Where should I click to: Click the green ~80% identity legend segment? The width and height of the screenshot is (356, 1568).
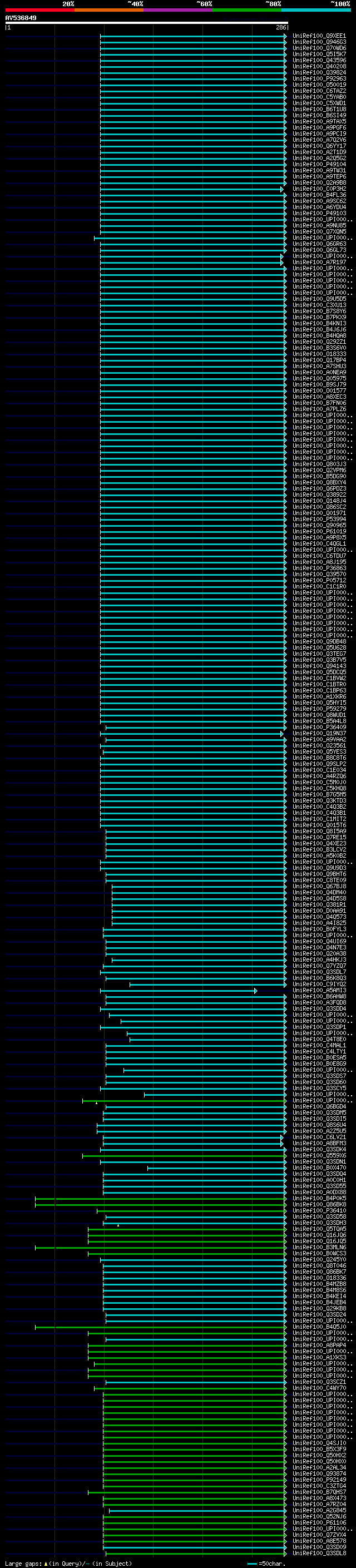(x=247, y=11)
